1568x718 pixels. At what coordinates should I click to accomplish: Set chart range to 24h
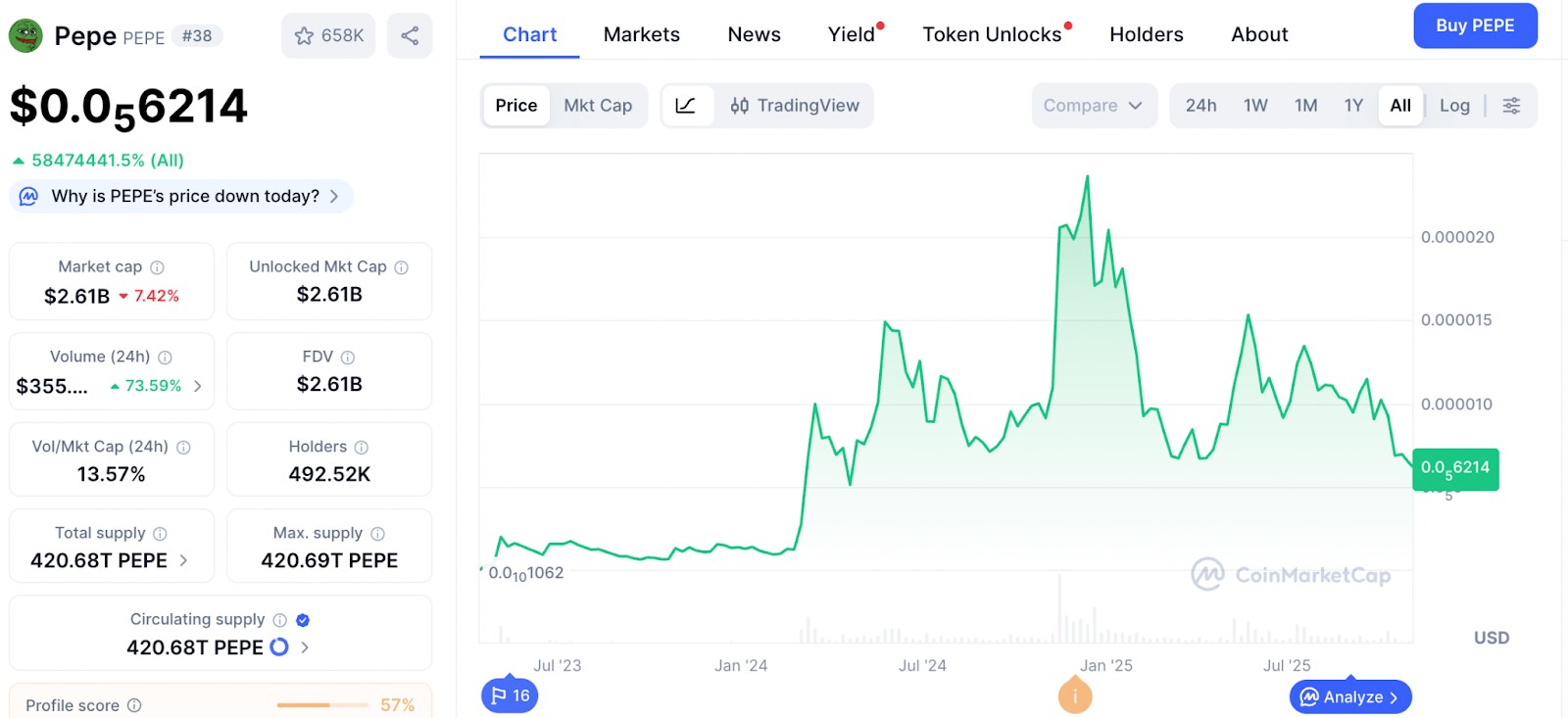tap(1200, 106)
